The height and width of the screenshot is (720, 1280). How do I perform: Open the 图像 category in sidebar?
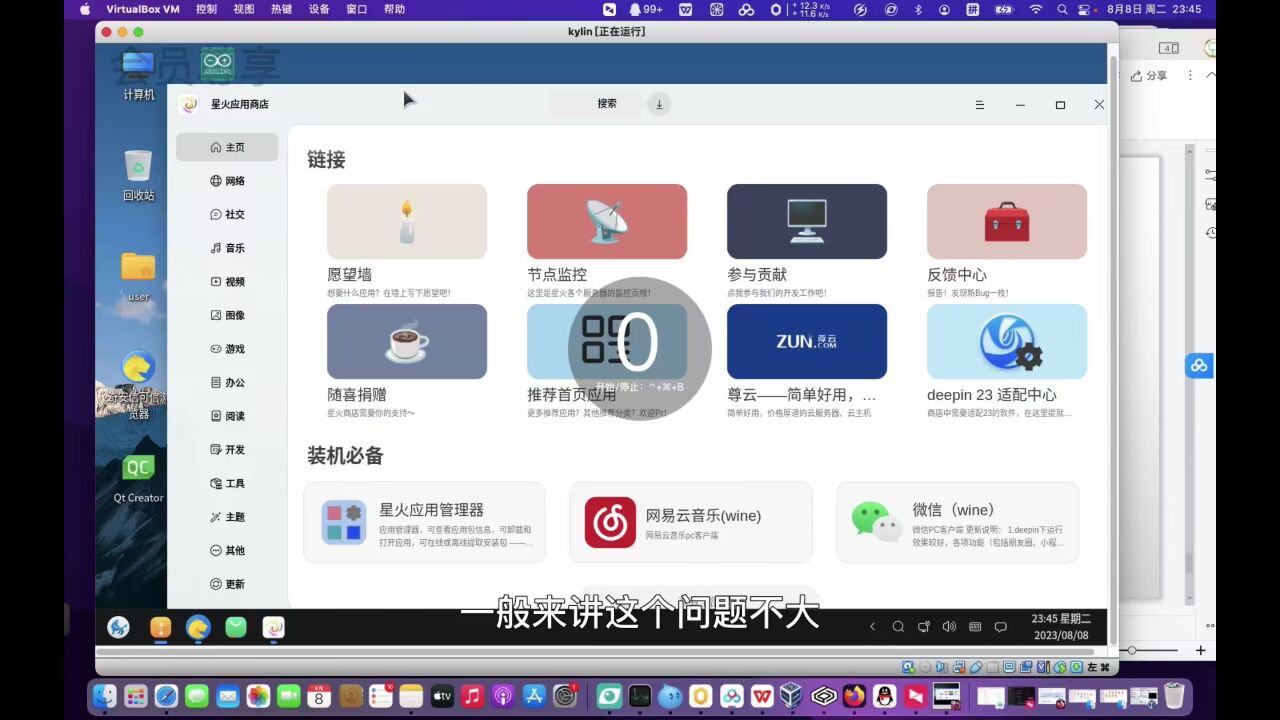click(x=227, y=315)
